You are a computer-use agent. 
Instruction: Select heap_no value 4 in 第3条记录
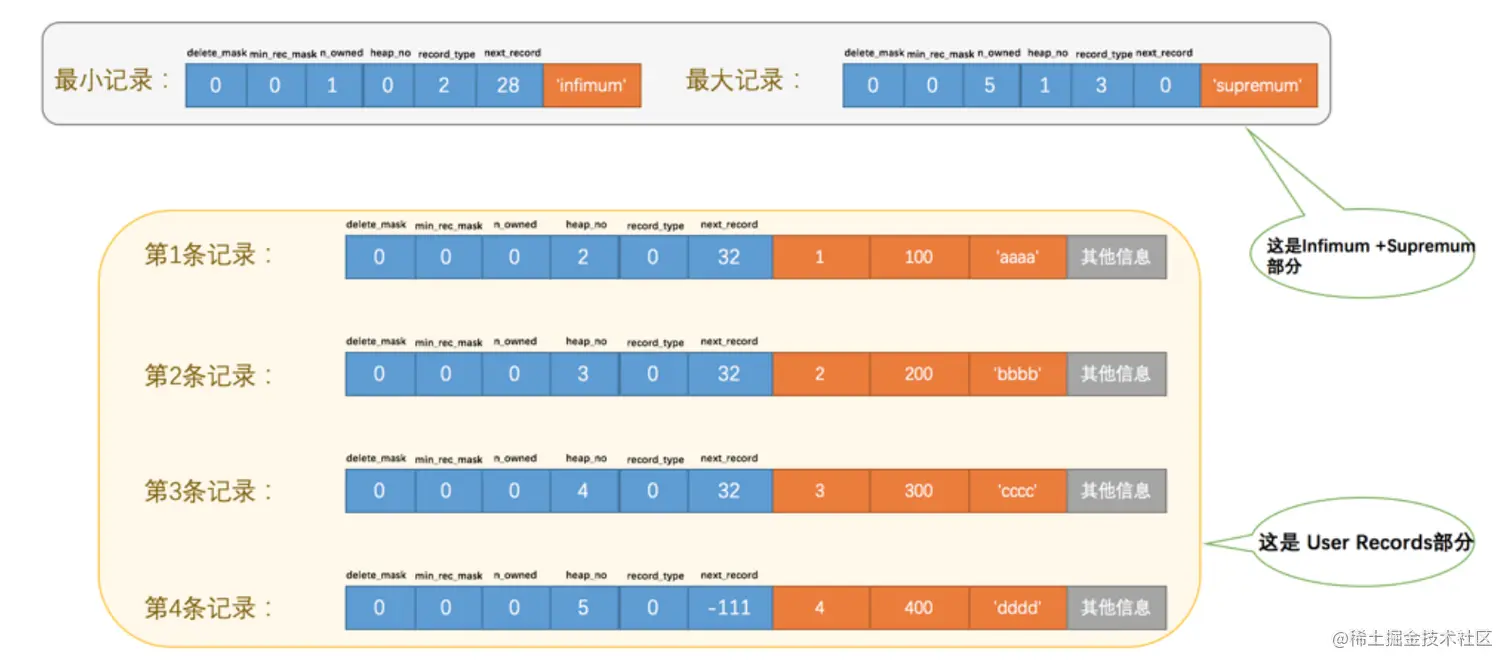583,491
